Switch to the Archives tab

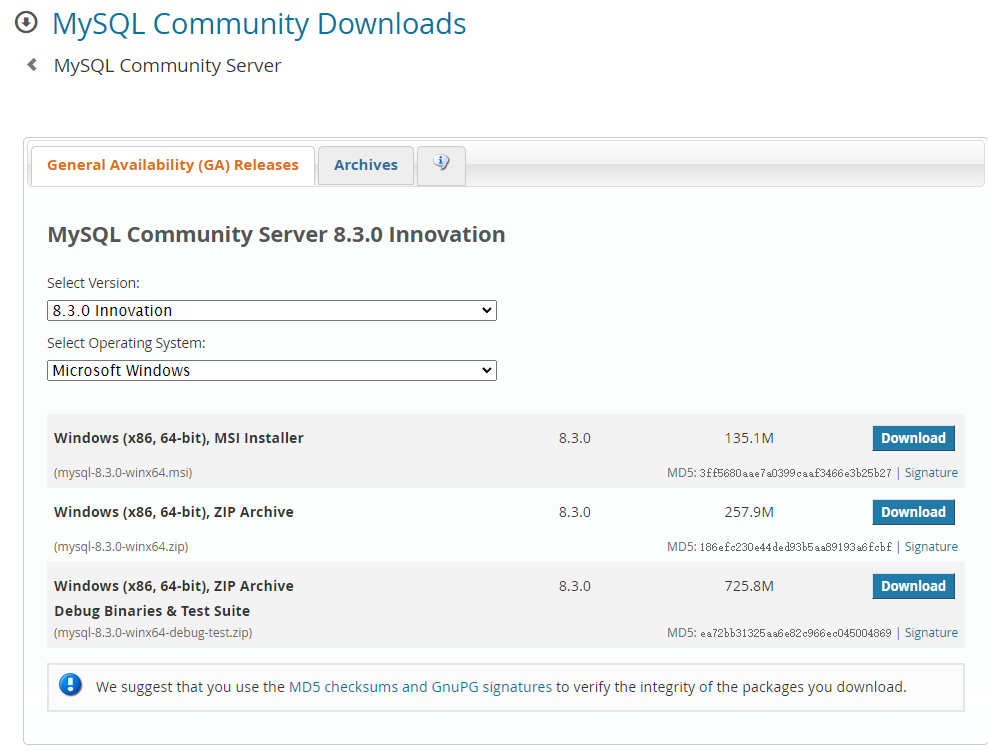tap(365, 165)
